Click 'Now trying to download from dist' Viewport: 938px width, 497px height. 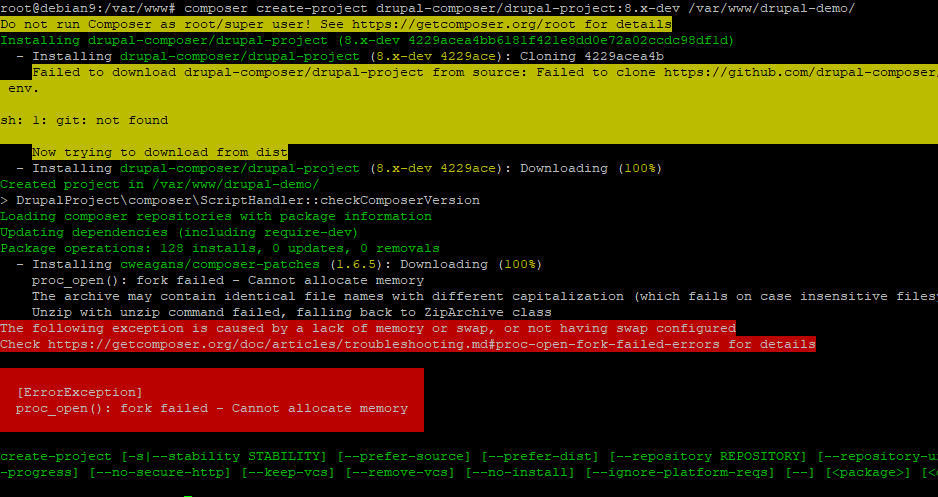tap(160, 152)
